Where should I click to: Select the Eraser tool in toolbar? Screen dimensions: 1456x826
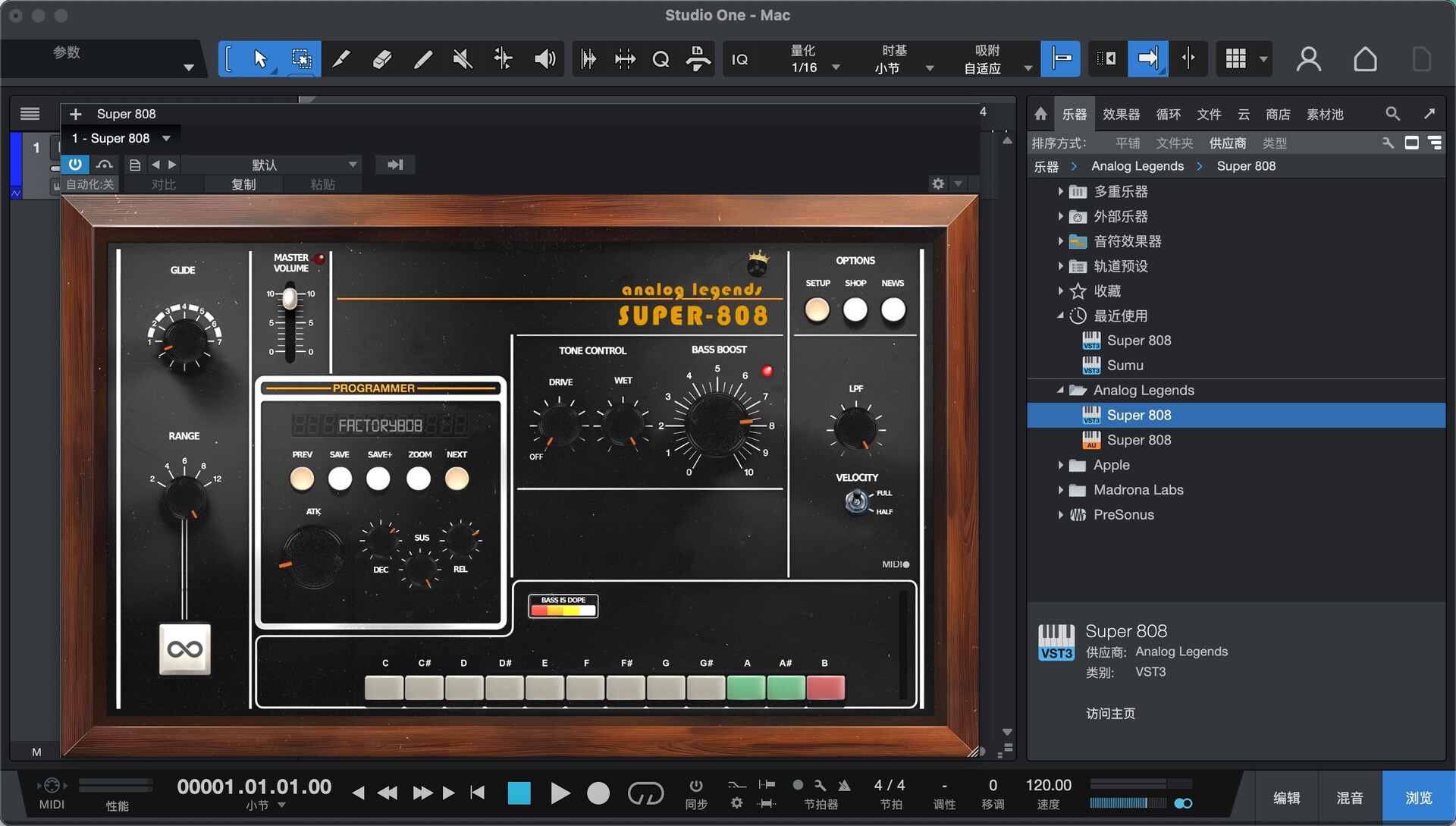[381, 59]
